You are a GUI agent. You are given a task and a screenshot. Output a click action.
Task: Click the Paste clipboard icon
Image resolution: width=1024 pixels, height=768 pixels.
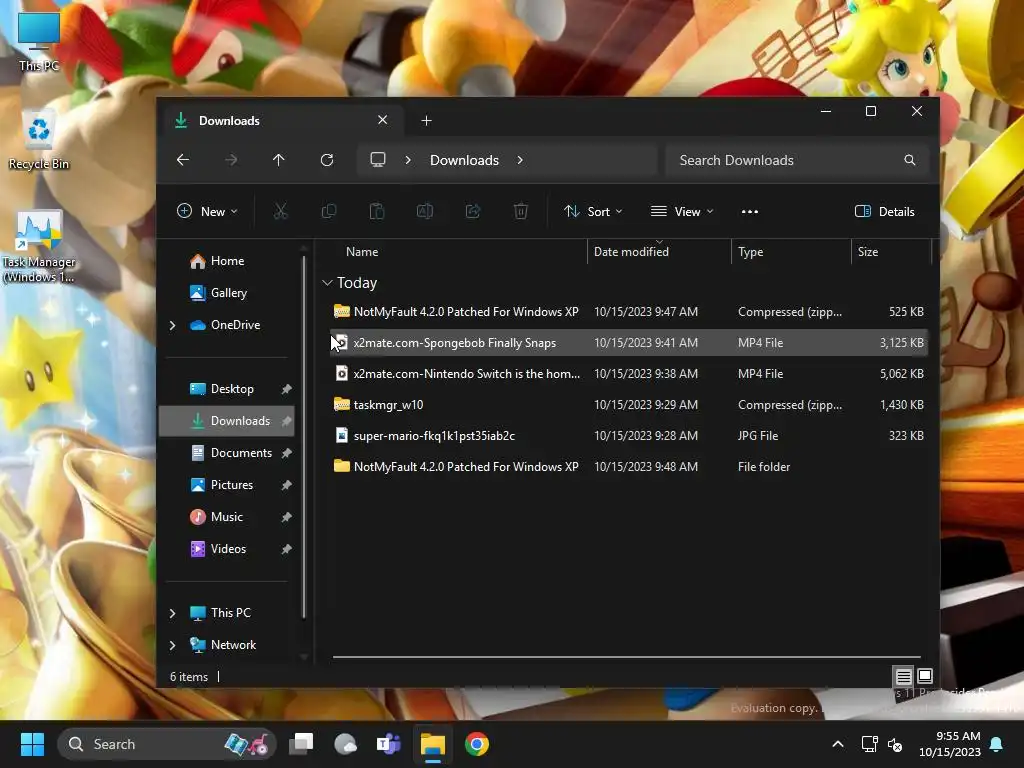(377, 212)
